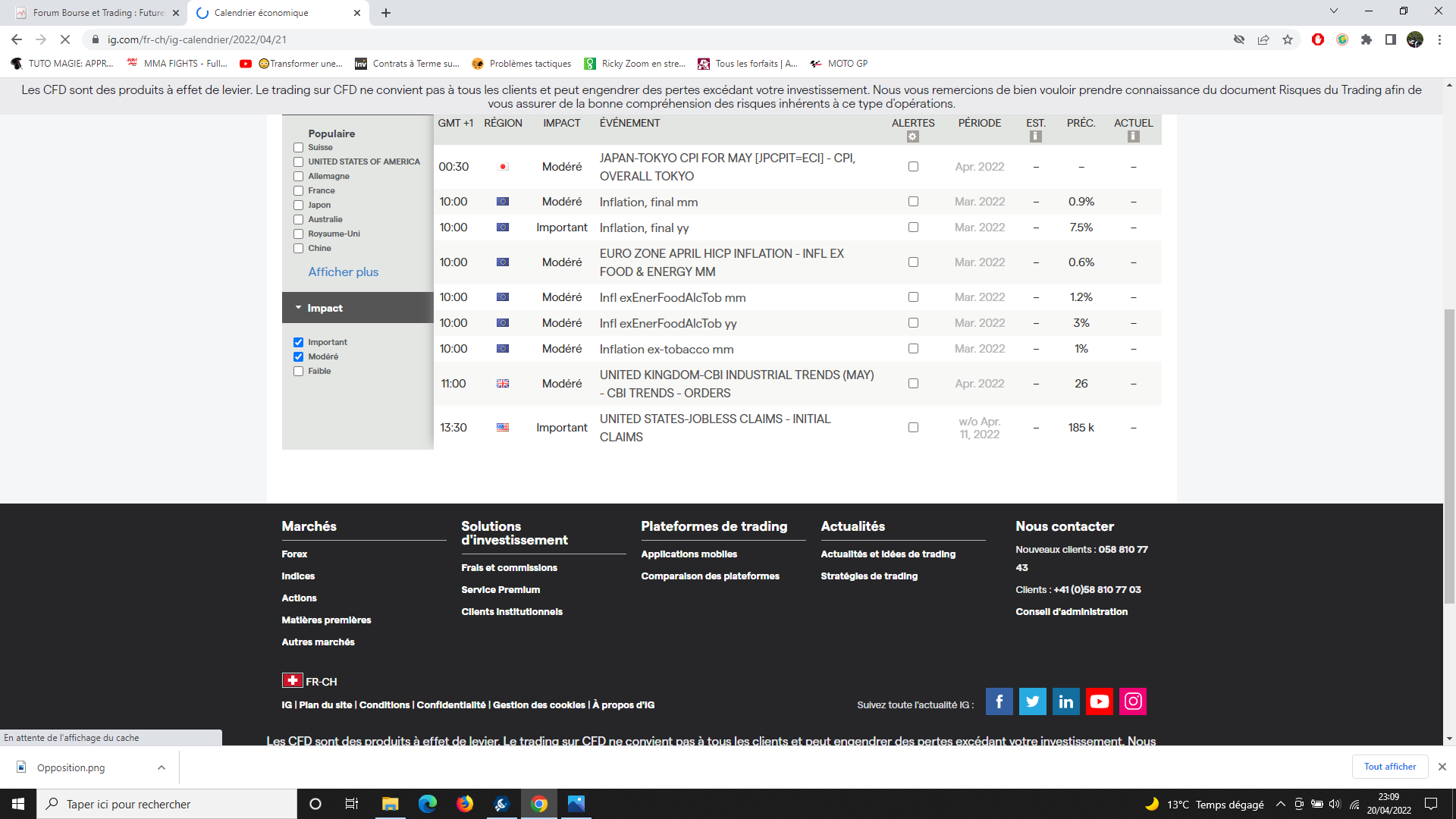Open IG's Twitter icon in footer
1456x819 pixels.
tap(1032, 701)
